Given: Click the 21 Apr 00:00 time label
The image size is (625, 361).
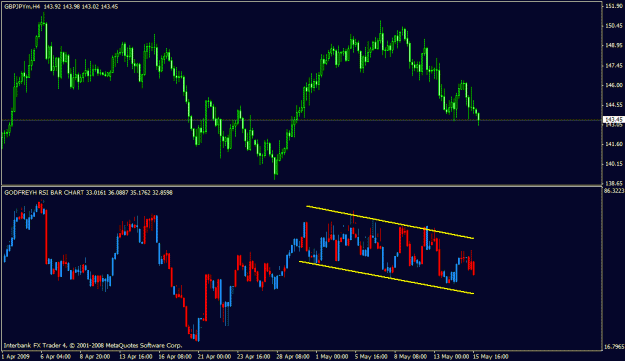Looking at the screenshot, I should (214, 356).
